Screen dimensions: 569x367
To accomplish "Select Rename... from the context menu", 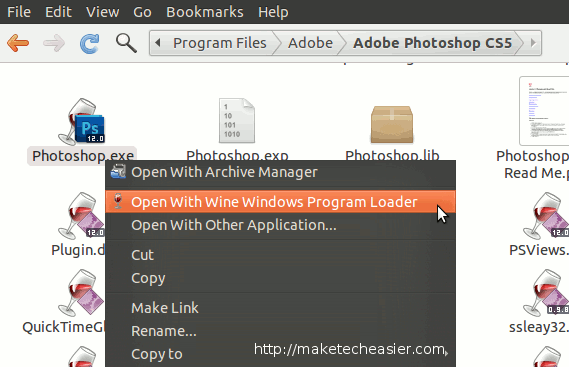I will pos(281,331).
